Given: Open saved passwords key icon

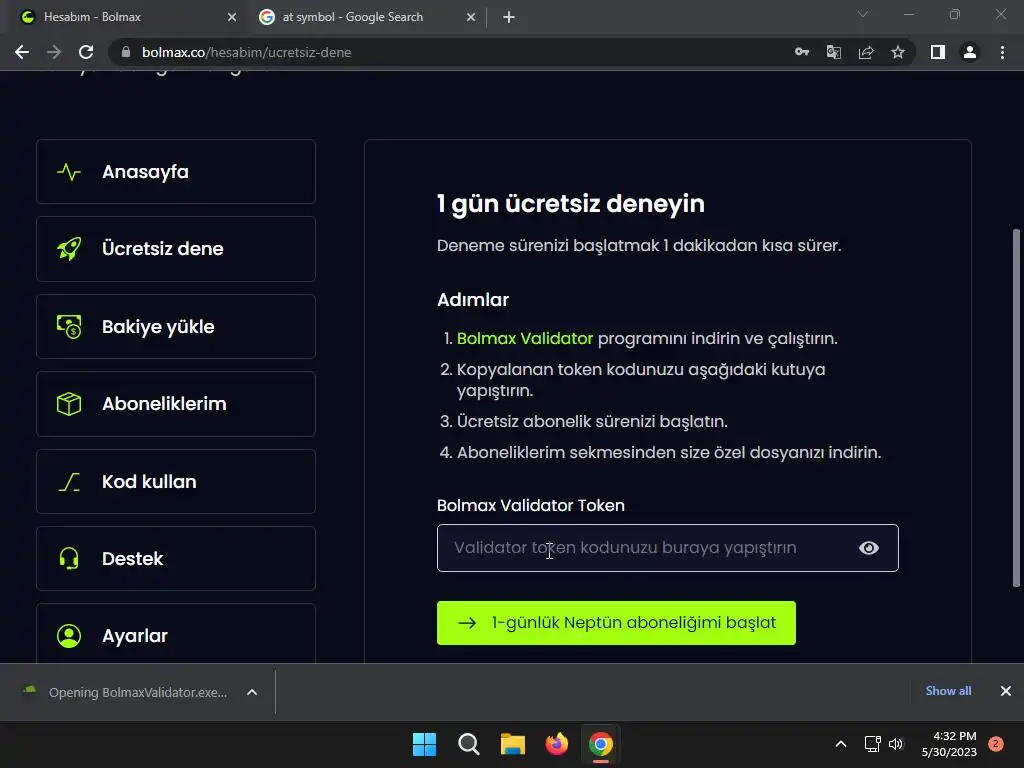Looking at the screenshot, I should [x=802, y=52].
